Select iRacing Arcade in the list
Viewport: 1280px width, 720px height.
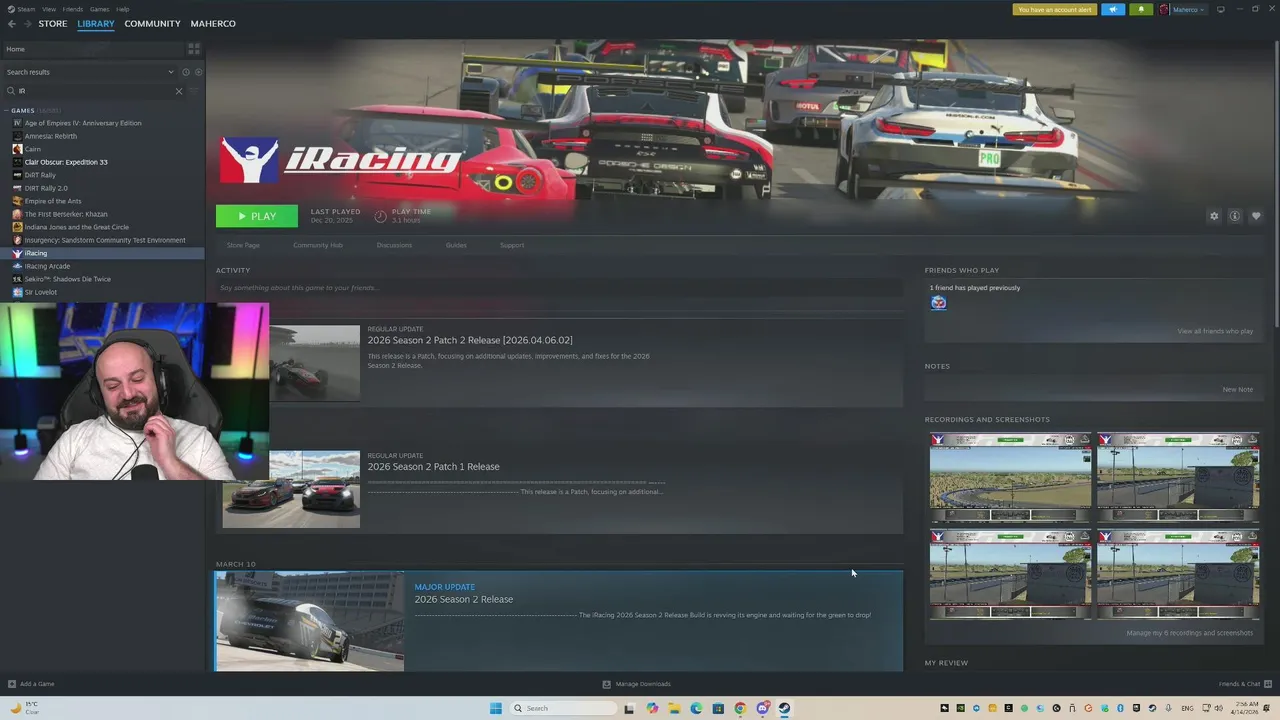47,266
